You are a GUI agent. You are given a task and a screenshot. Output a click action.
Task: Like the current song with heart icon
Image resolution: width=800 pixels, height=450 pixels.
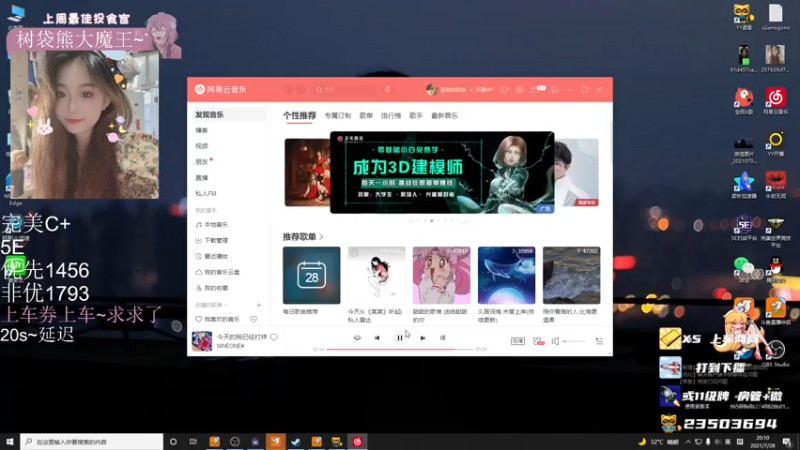point(274,337)
